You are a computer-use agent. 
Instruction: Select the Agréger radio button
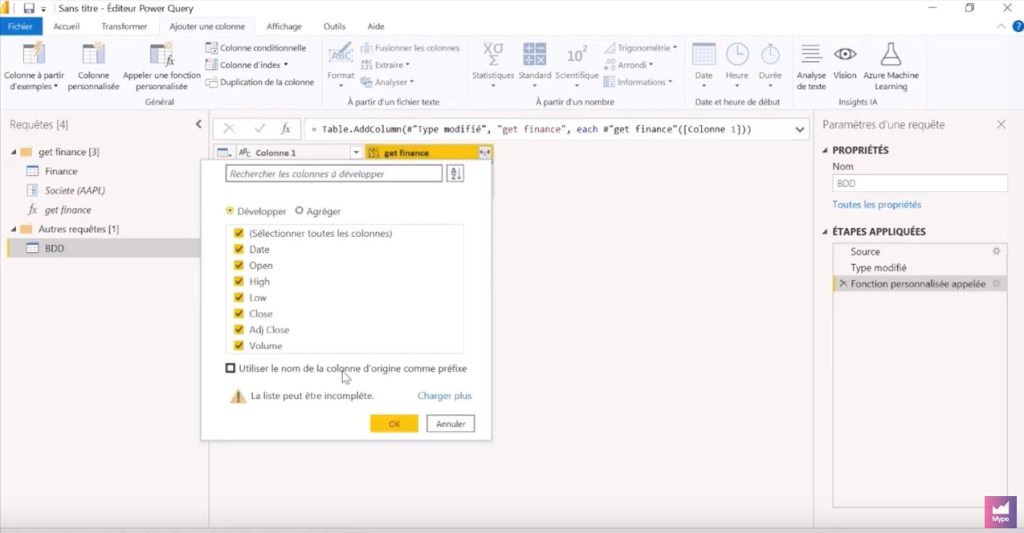click(299, 211)
